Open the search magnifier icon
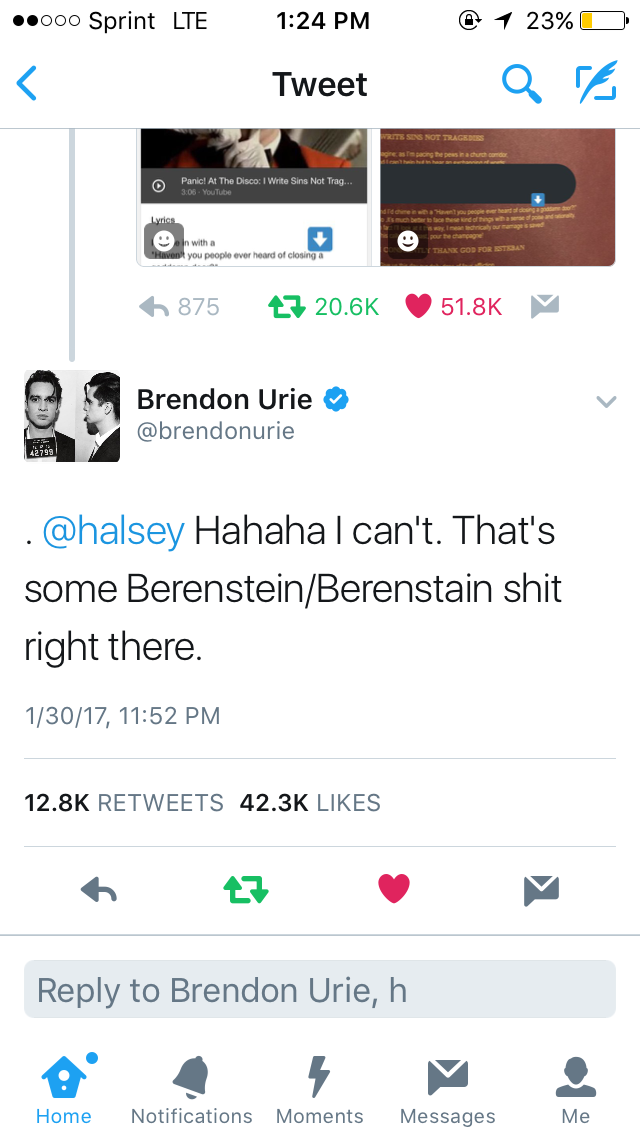Viewport: 640px width, 1136px height. click(522, 83)
